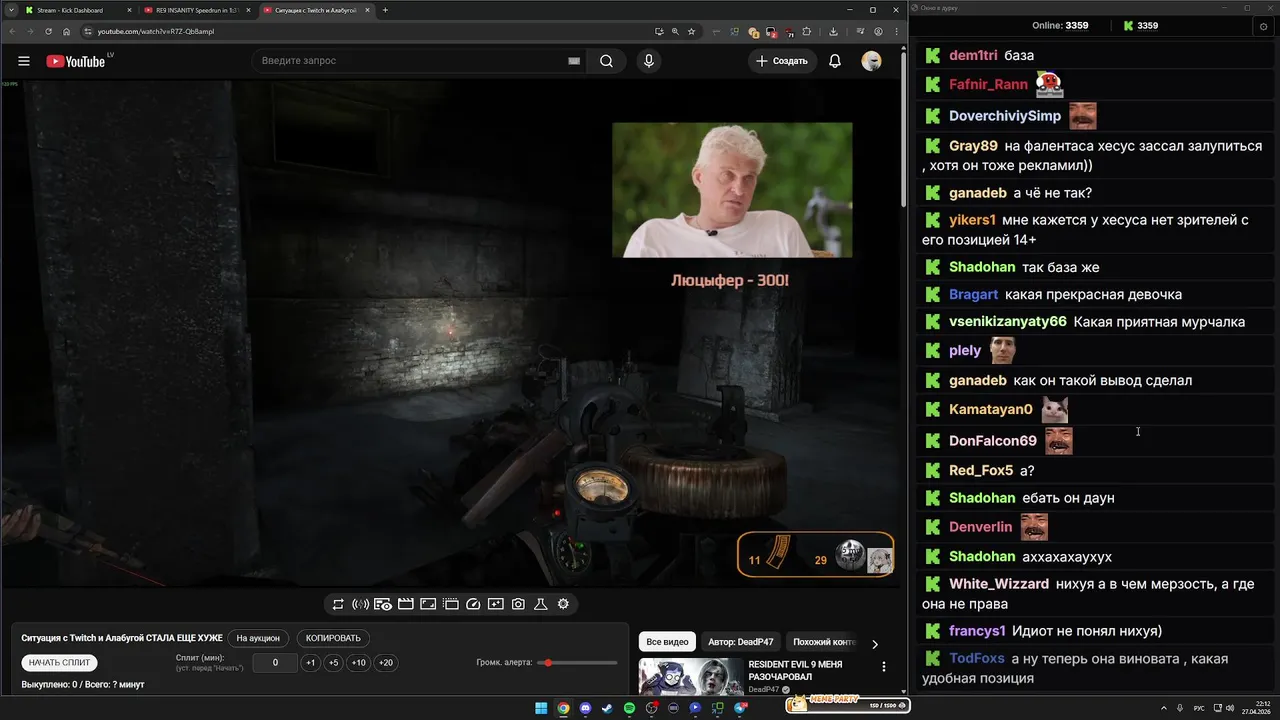Open a new browser tab

[x=385, y=10]
